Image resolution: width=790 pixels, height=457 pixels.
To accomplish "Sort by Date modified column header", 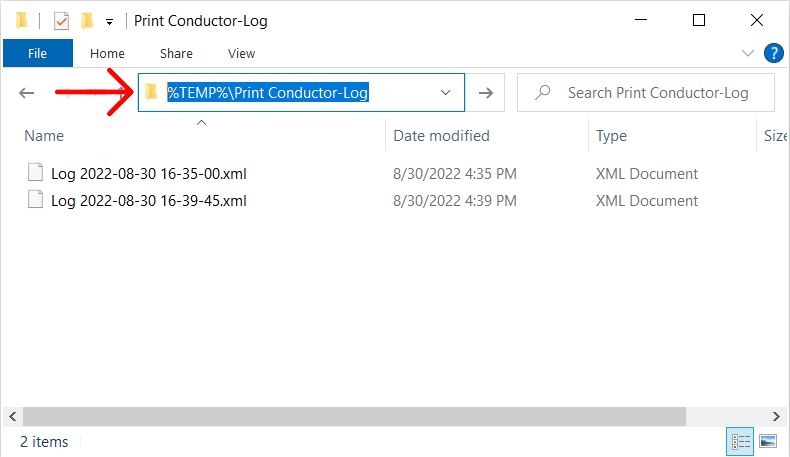I will pos(441,136).
